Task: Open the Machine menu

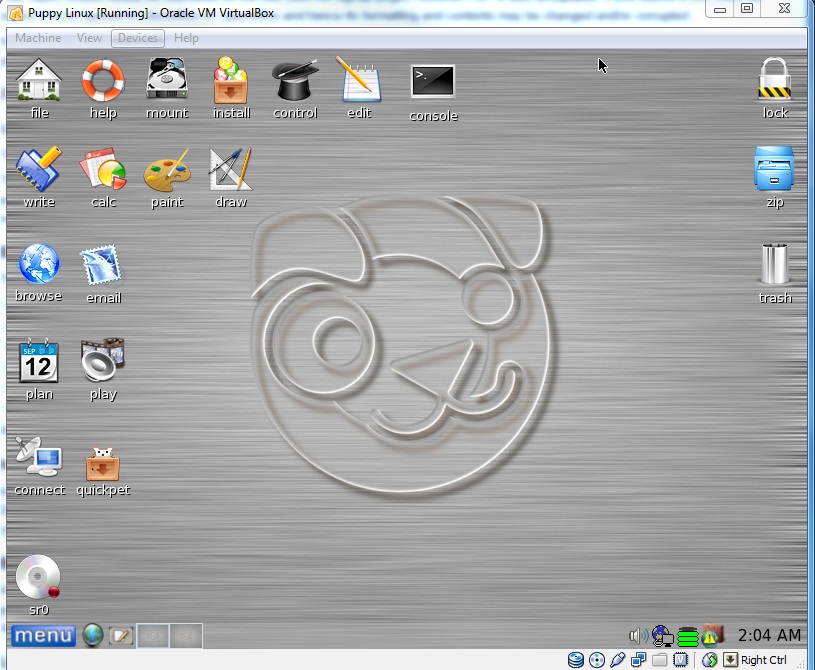Action: [x=38, y=38]
